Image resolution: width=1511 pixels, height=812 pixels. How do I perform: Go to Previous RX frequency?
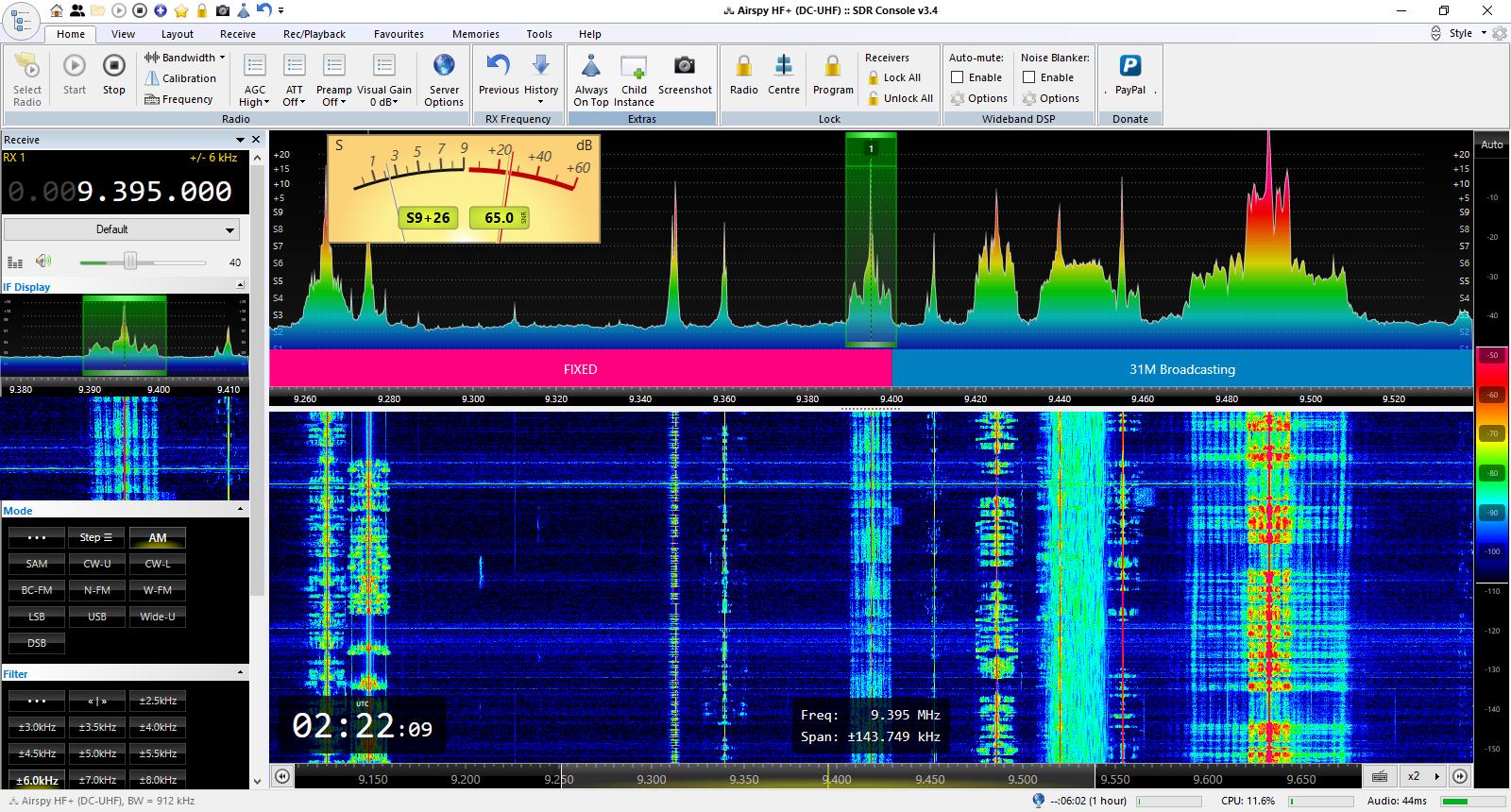(x=499, y=75)
